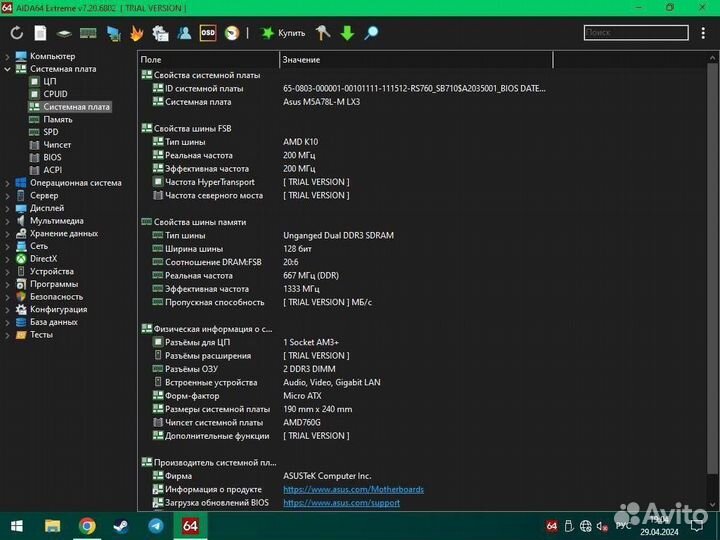Expand the DirectX tree node
This screenshot has height=540, width=720.
click(7, 259)
